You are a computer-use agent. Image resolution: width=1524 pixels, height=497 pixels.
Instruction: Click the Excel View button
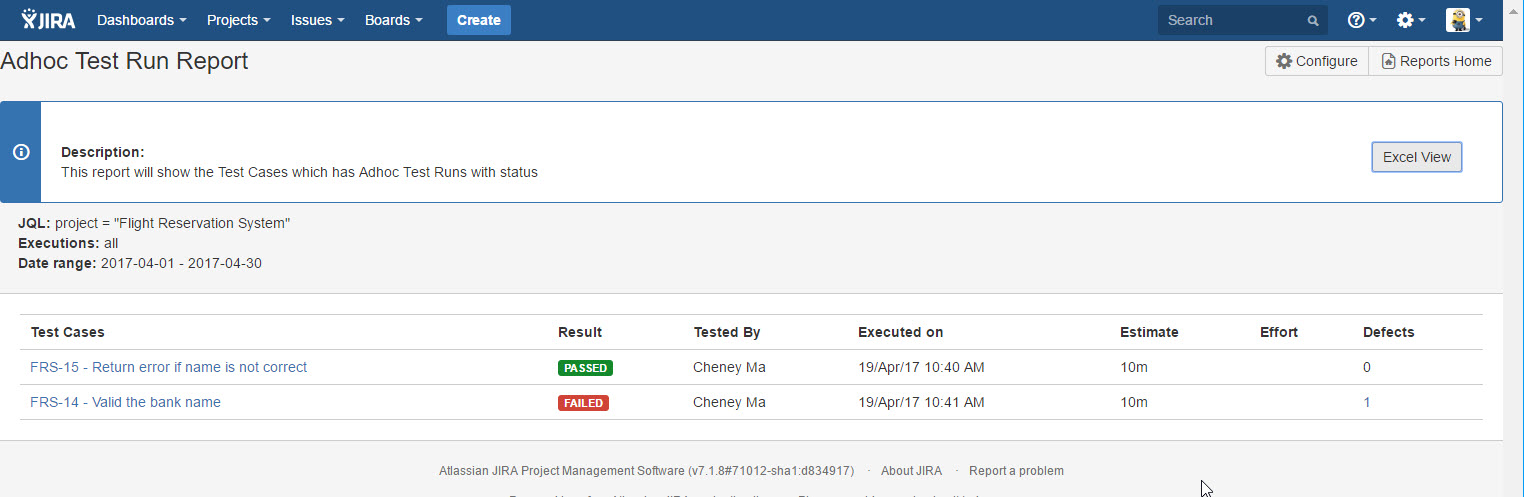click(x=1416, y=157)
